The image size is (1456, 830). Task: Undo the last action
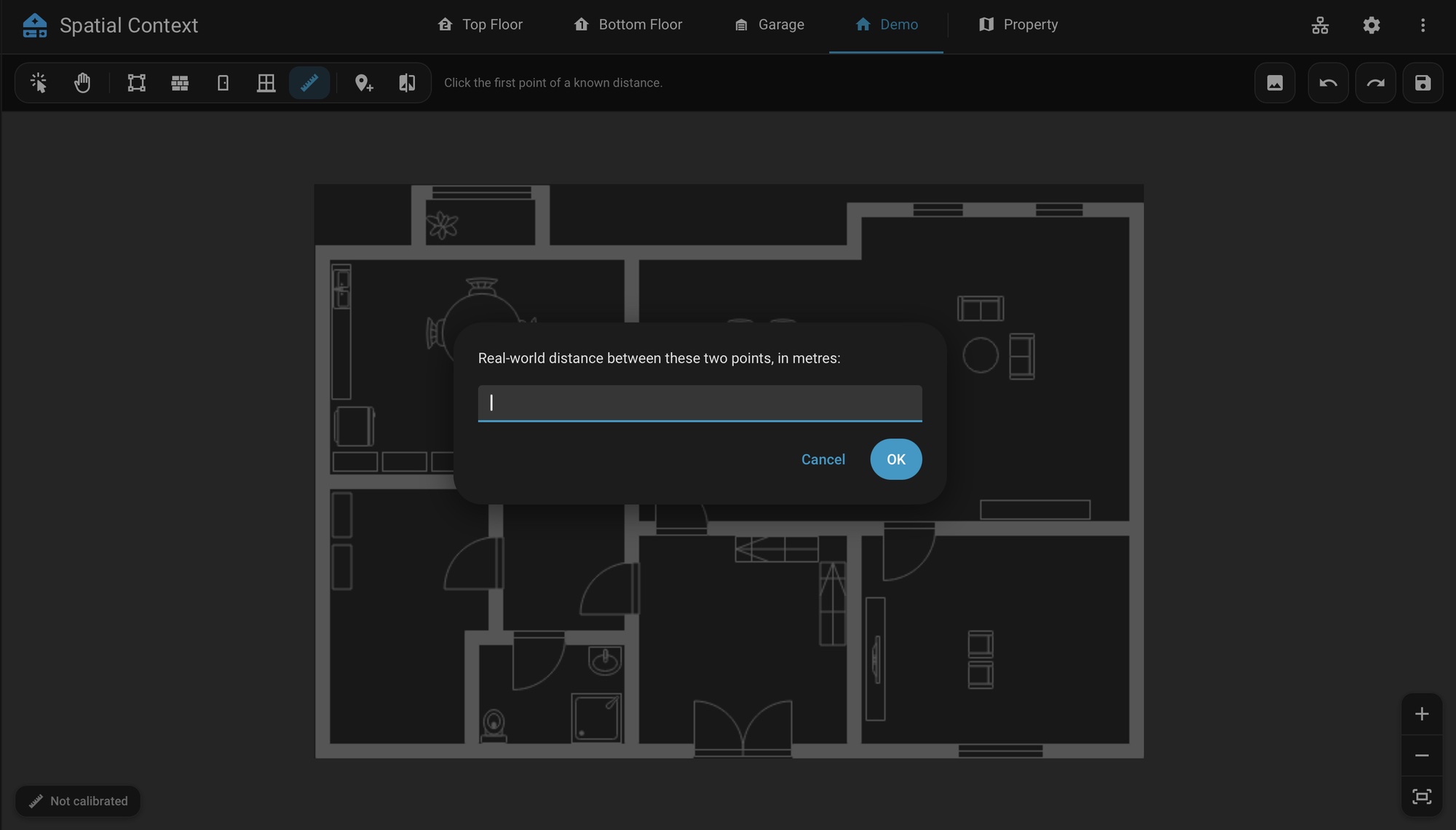click(1328, 83)
